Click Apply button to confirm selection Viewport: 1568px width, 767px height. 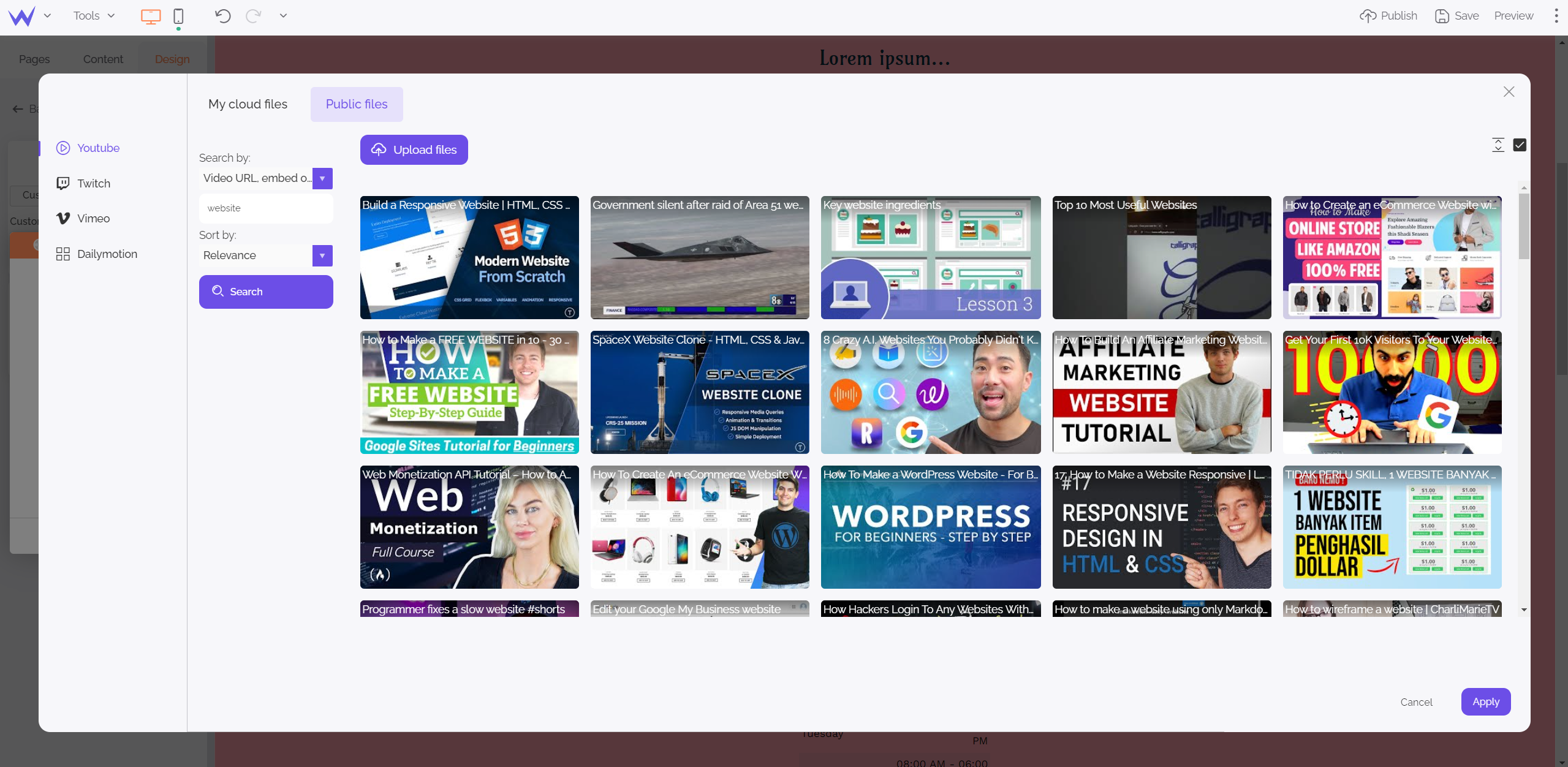(x=1485, y=701)
